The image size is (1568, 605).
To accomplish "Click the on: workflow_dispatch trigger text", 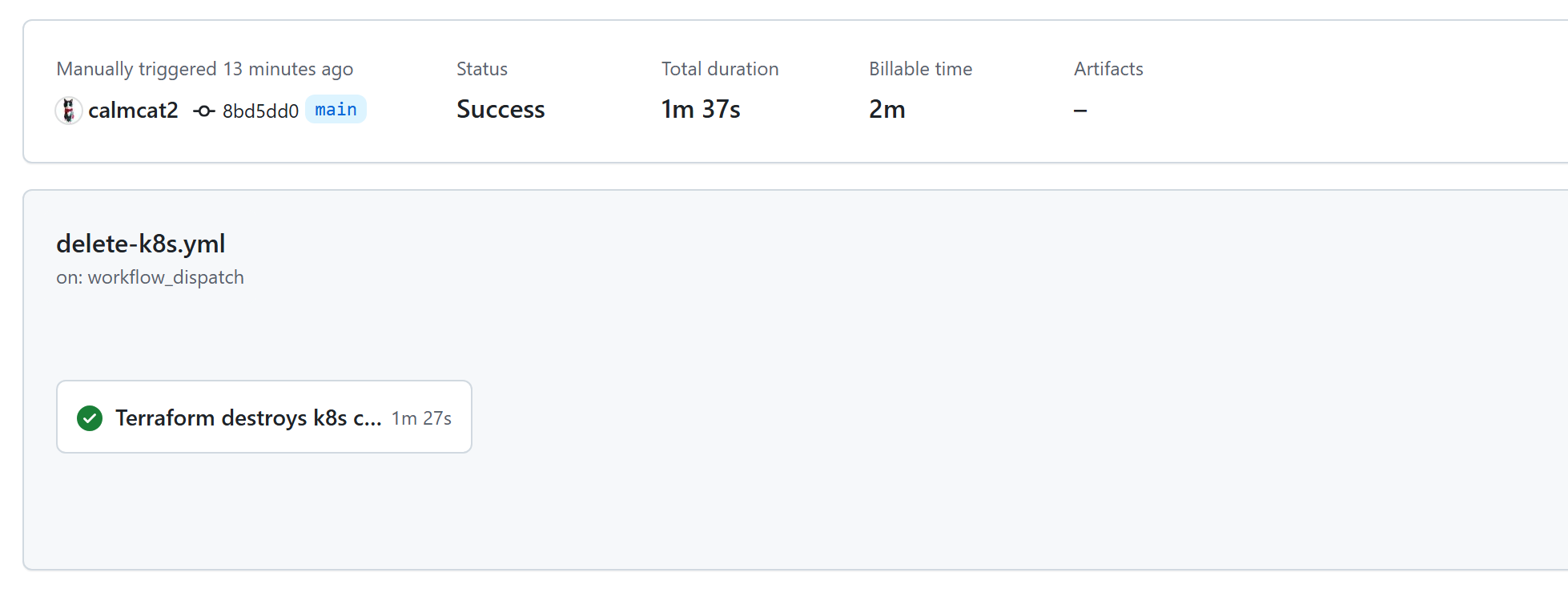I will 150,277.
